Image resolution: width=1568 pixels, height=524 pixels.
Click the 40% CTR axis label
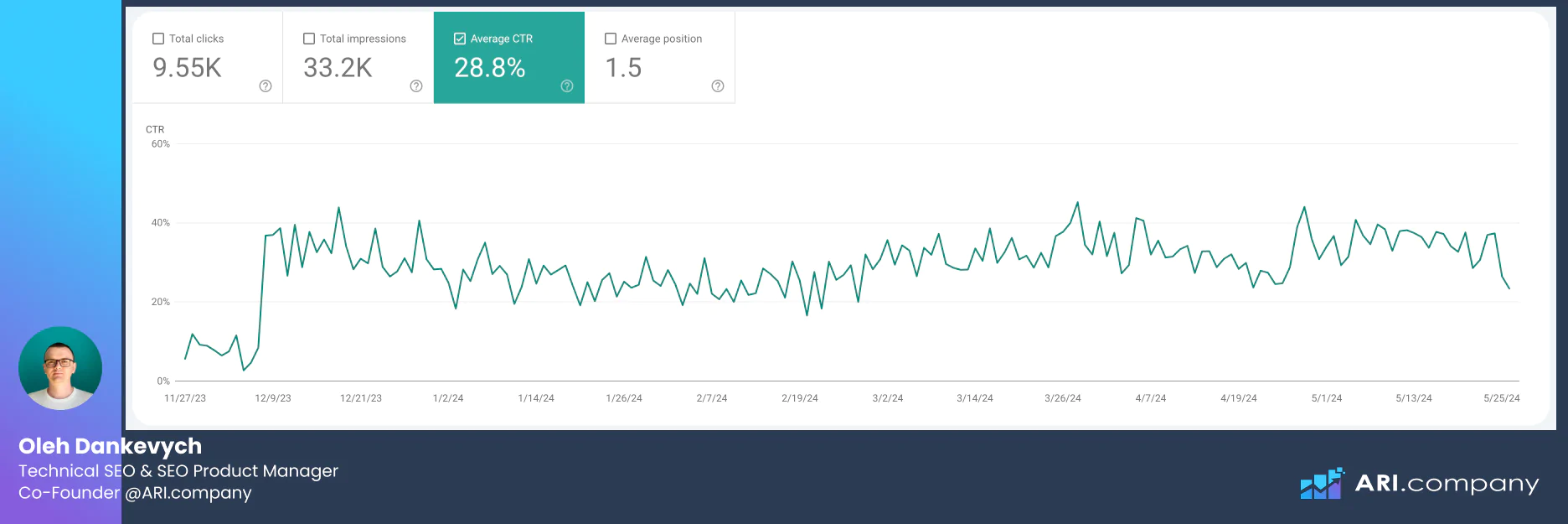click(x=160, y=223)
